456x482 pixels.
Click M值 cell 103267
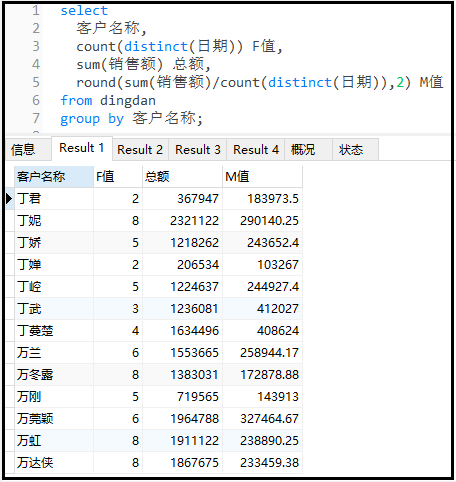coord(262,265)
